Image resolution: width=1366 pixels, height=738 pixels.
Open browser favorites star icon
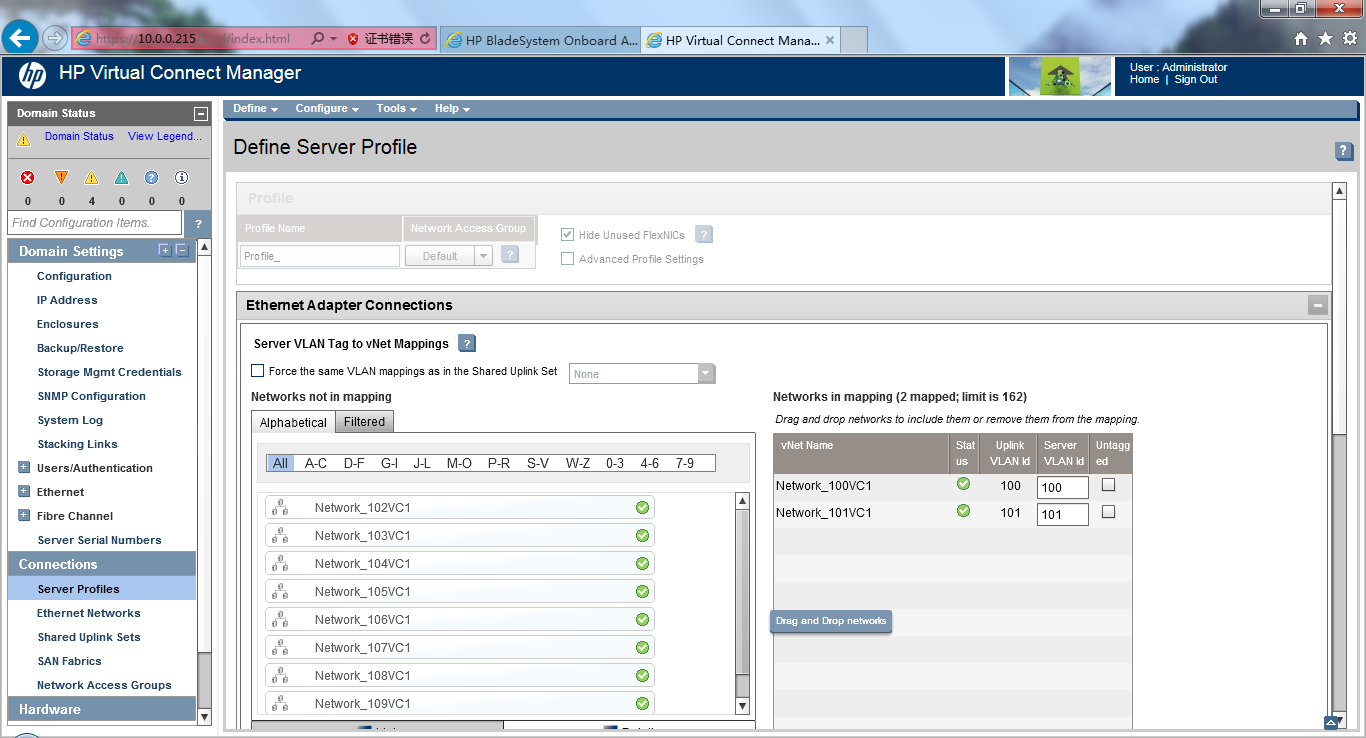[x=1325, y=39]
